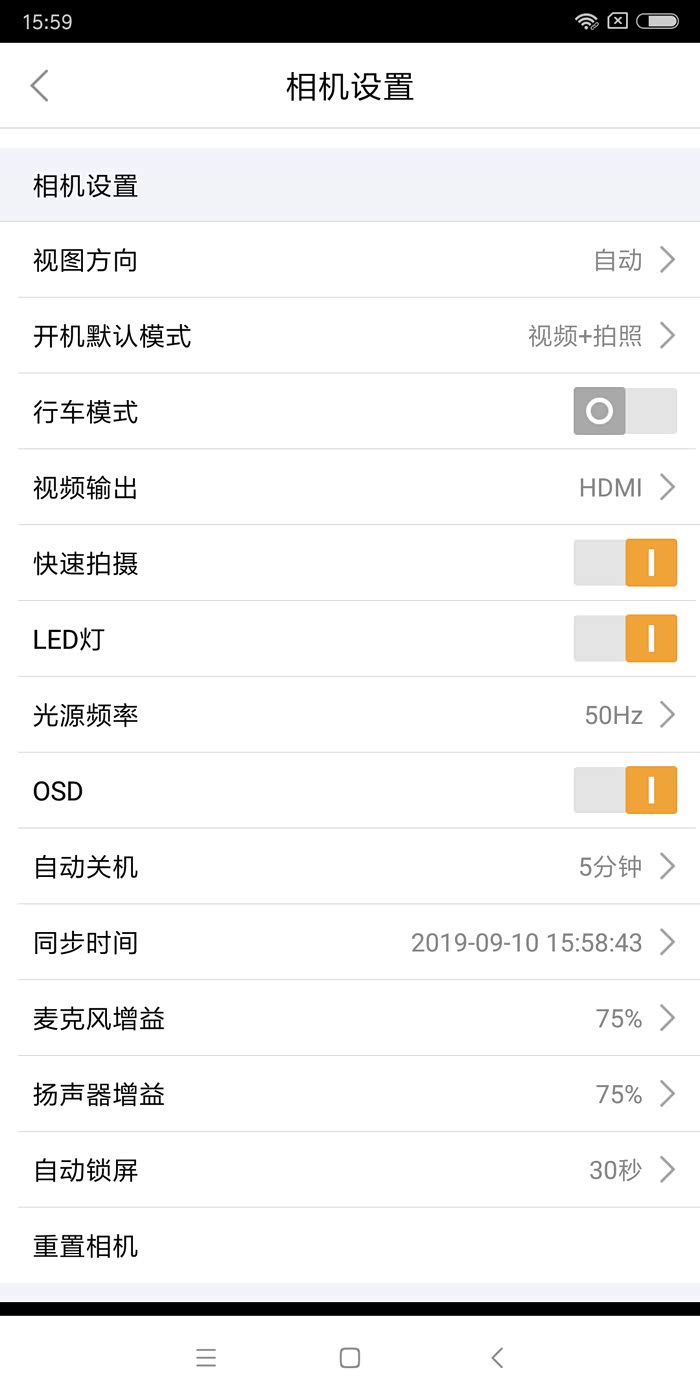The height and width of the screenshot is (1400, 700).
Task: Tap the back arrow in header
Action: (39, 86)
